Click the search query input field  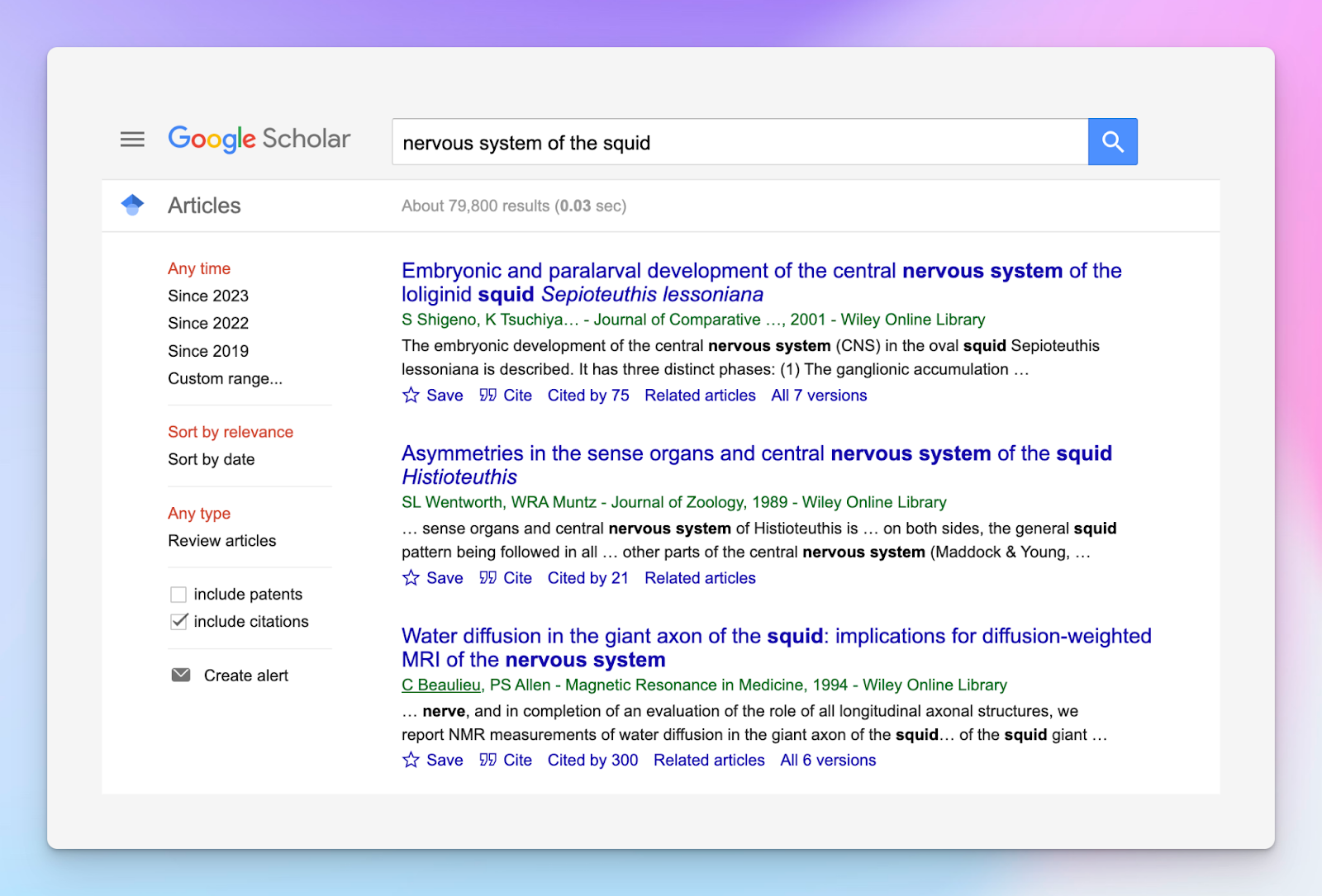740,142
